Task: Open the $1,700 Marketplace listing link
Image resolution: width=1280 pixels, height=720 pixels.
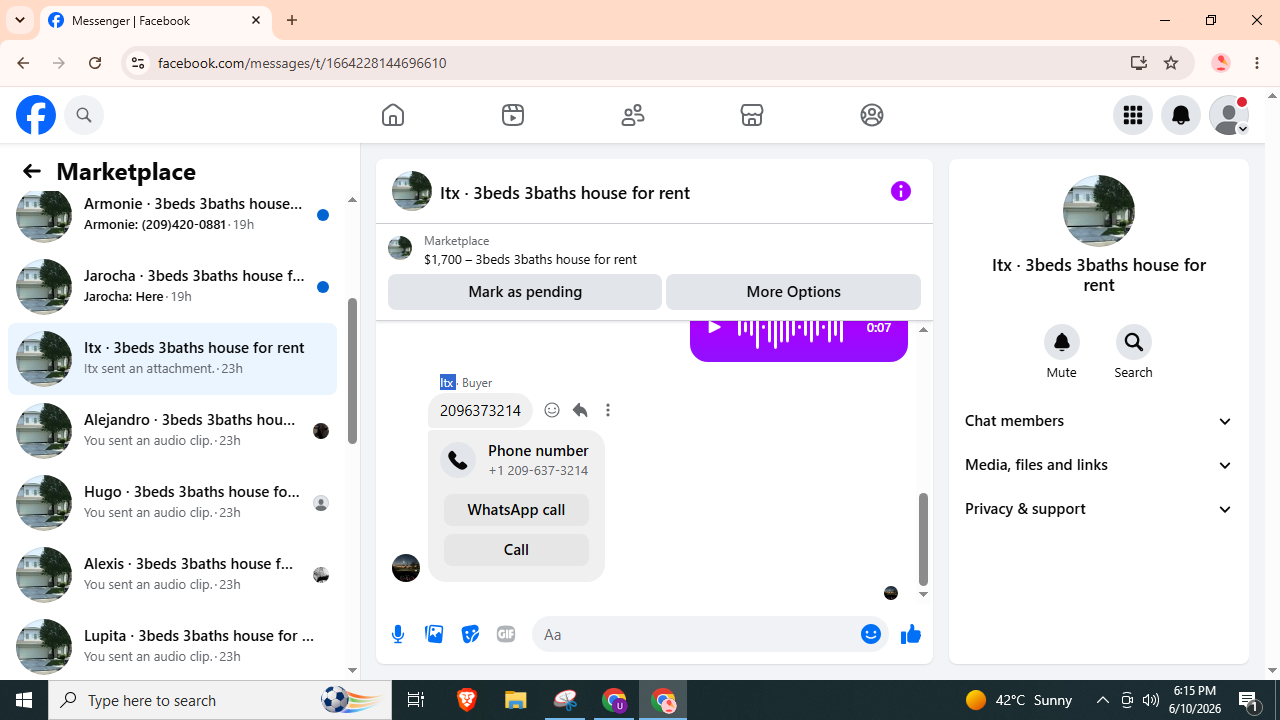Action: coord(530,259)
